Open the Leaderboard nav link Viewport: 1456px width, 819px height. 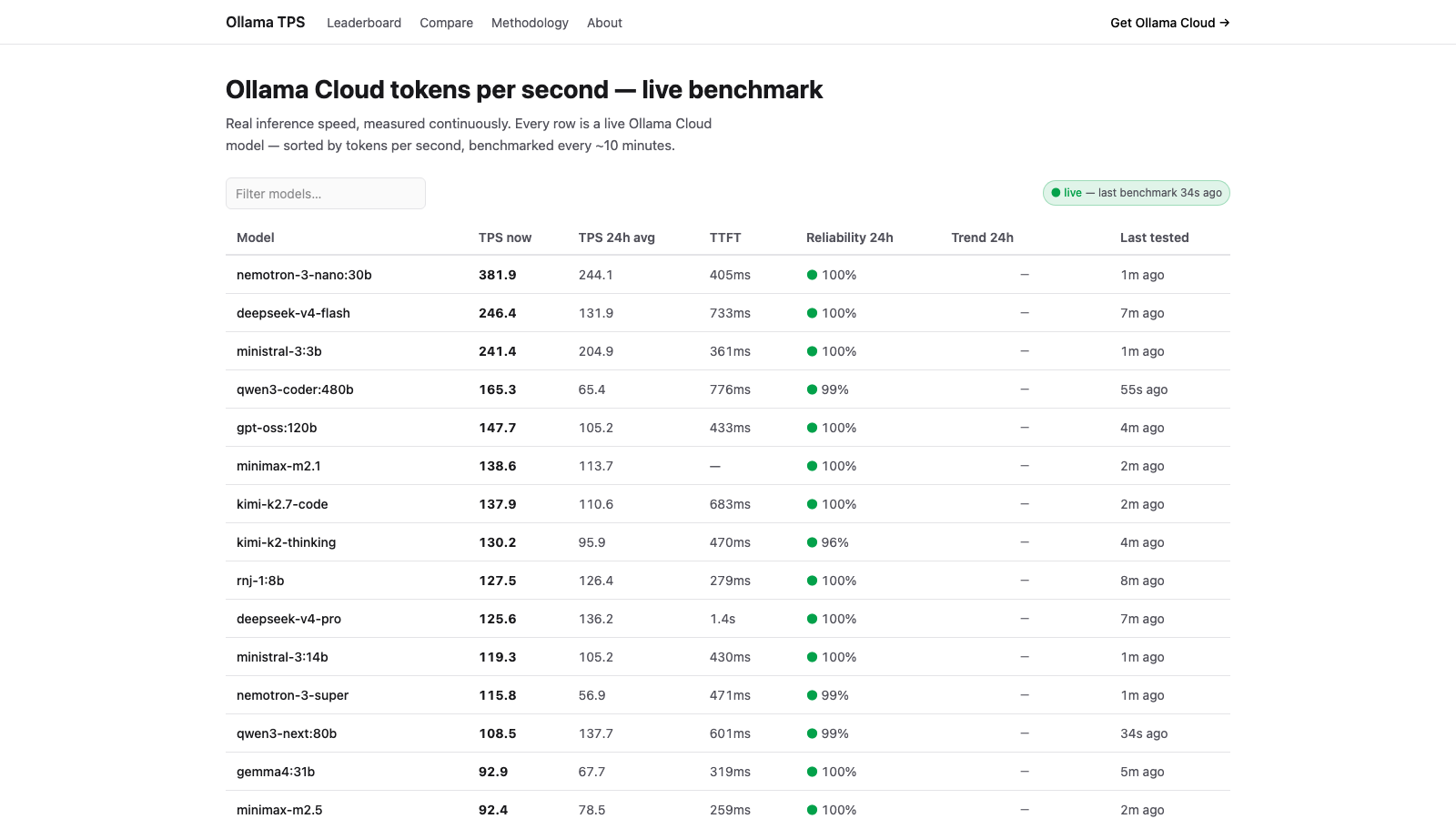click(x=364, y=23)
